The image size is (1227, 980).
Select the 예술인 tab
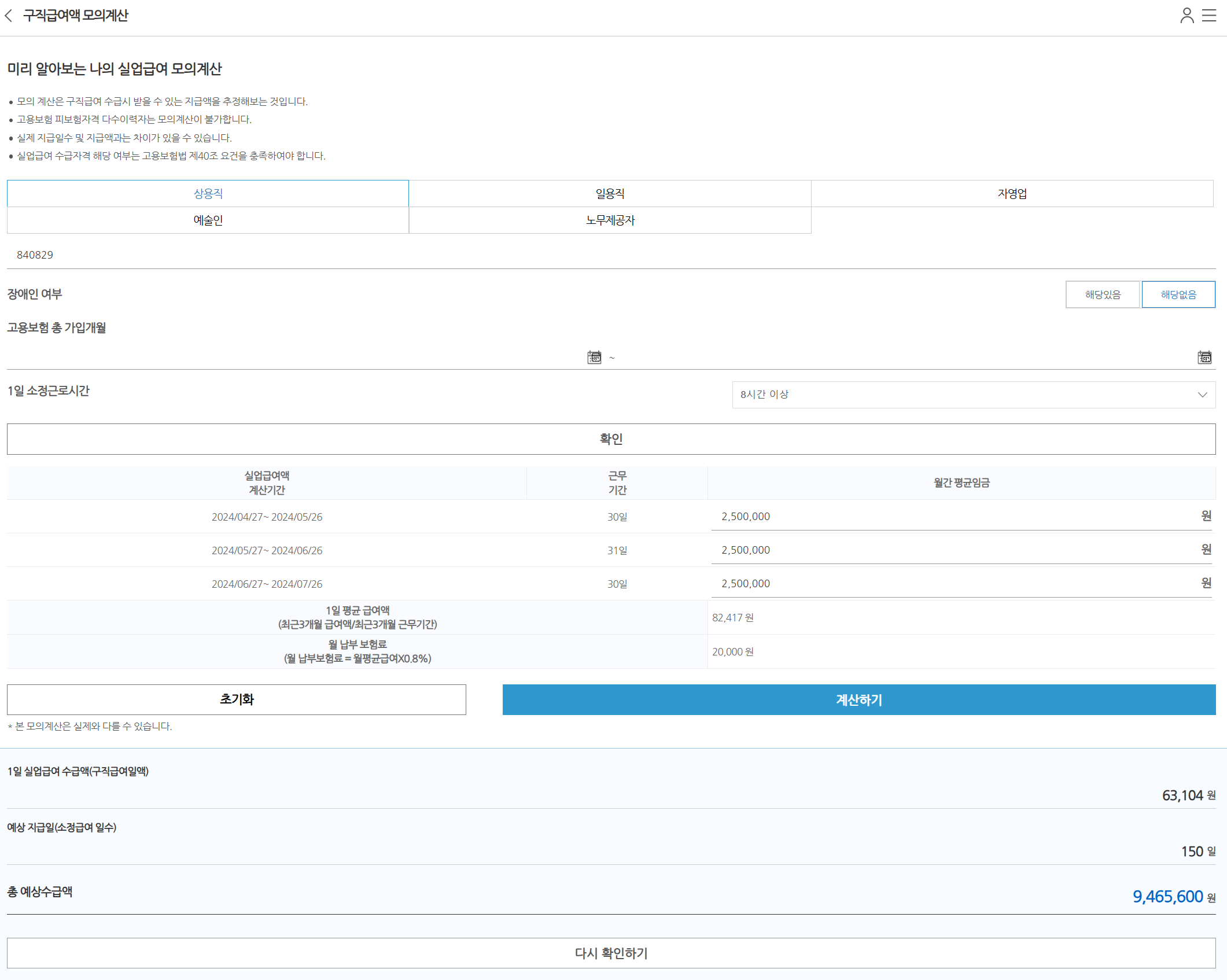208,220
